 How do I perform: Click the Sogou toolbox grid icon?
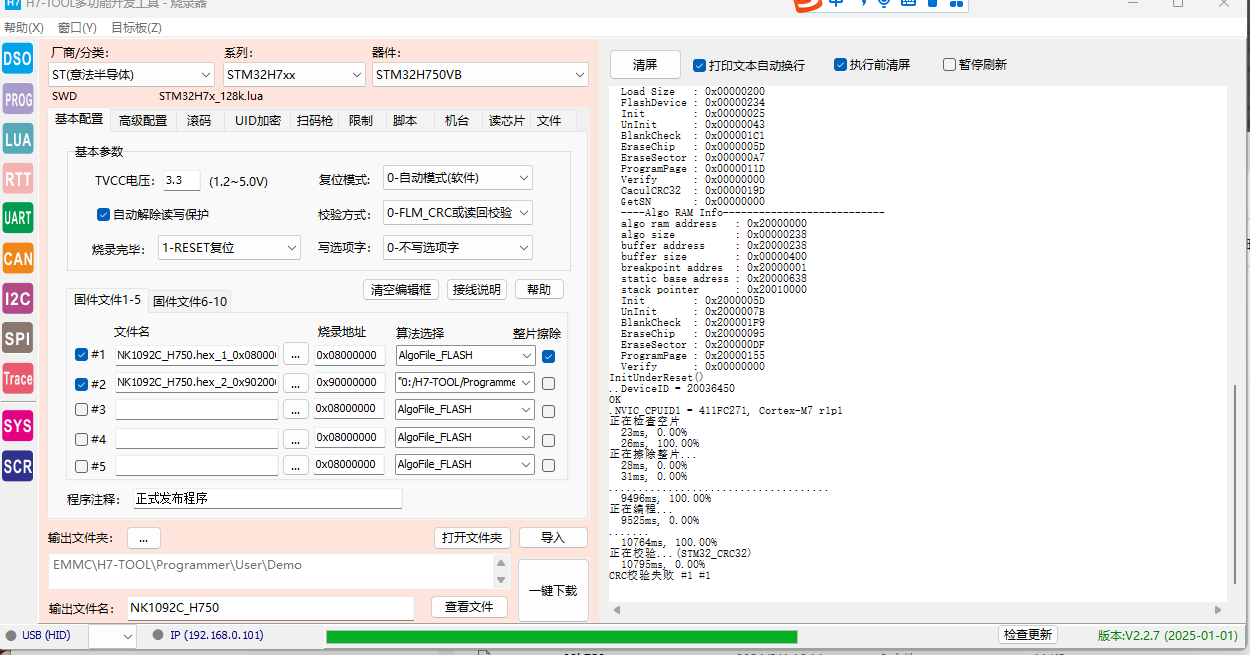[957, 4]
